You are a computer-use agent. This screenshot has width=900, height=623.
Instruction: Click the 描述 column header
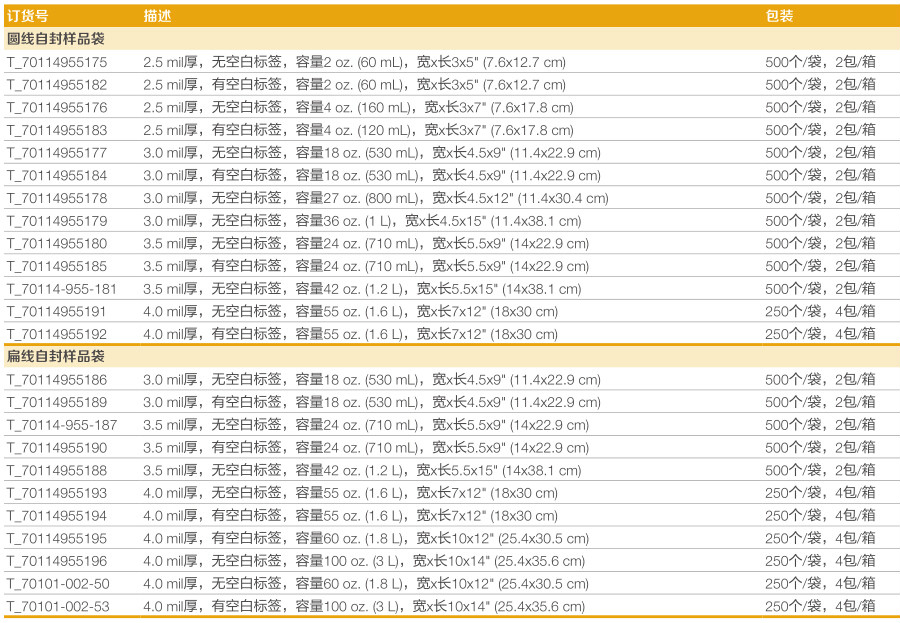tap(157, 16)
